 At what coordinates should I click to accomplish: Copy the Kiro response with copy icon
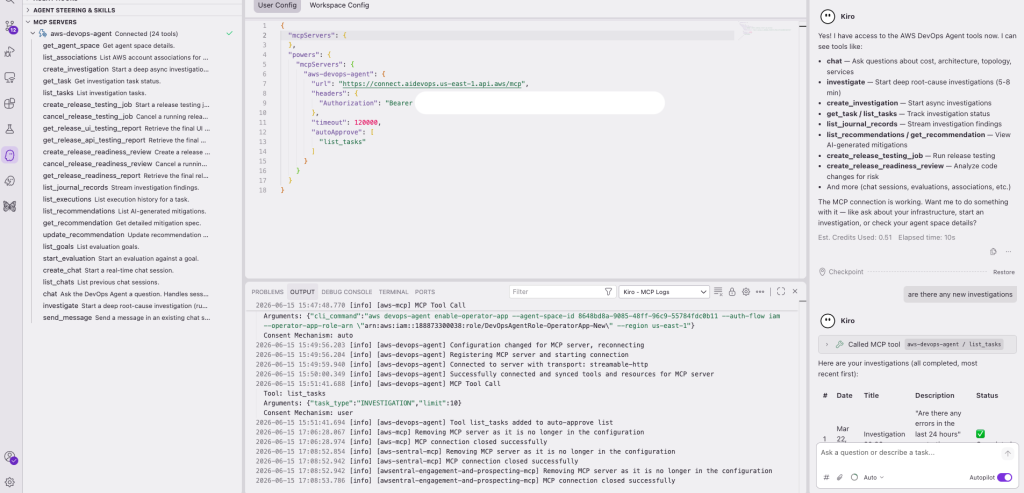993,251
